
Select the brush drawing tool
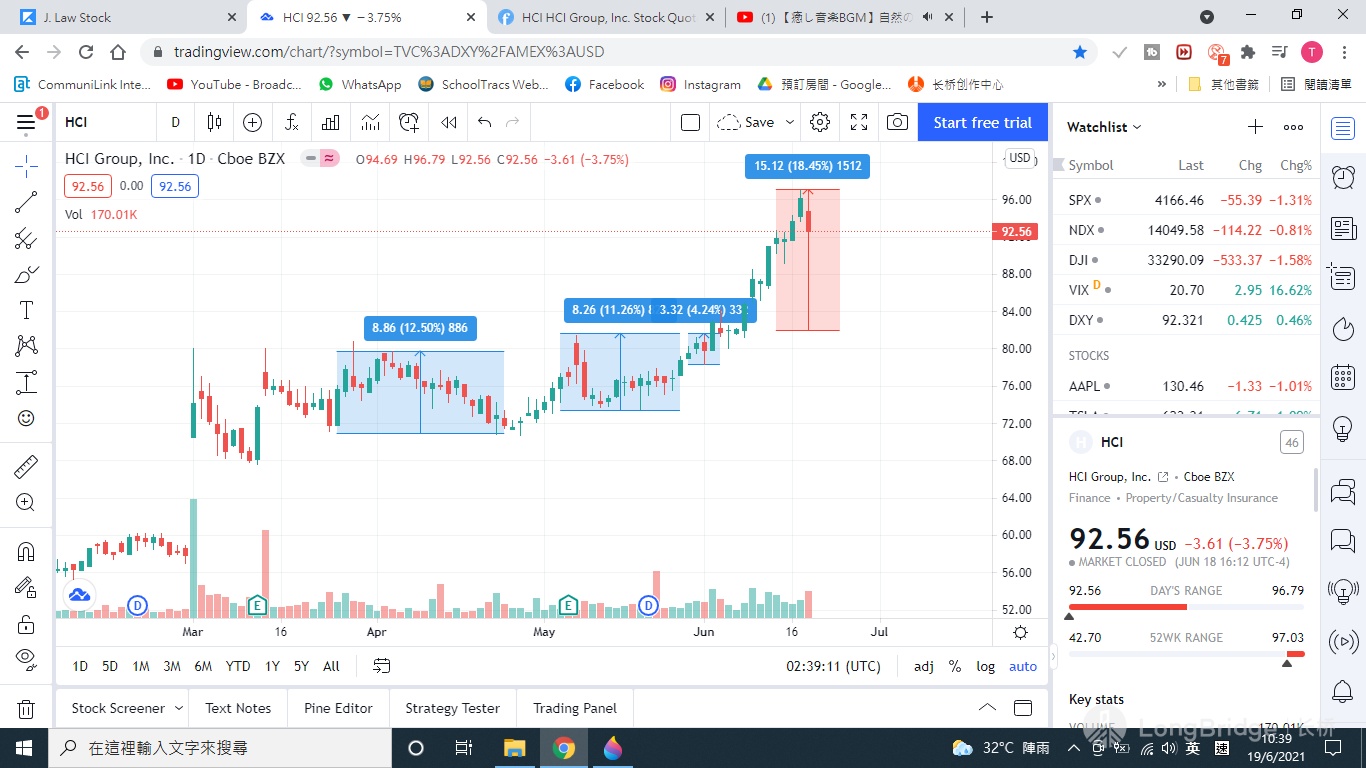click(26, 274)
